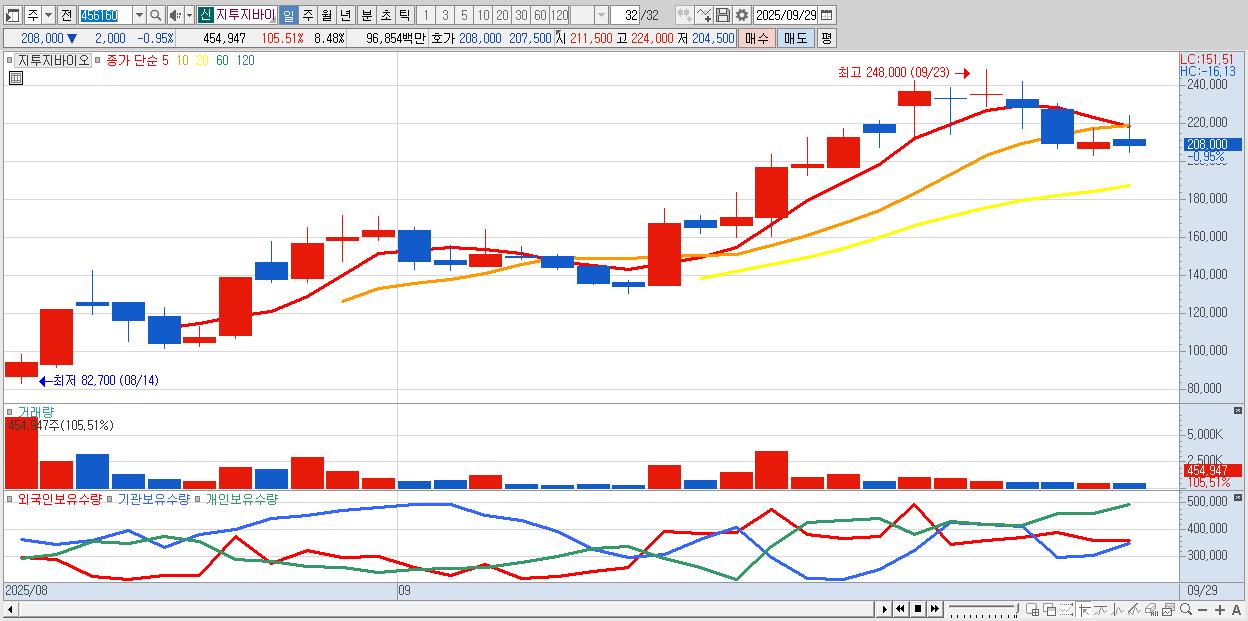1248x621 pixels.
Task: Open the calendar picker icon
Action: click(x=827, y=15)
